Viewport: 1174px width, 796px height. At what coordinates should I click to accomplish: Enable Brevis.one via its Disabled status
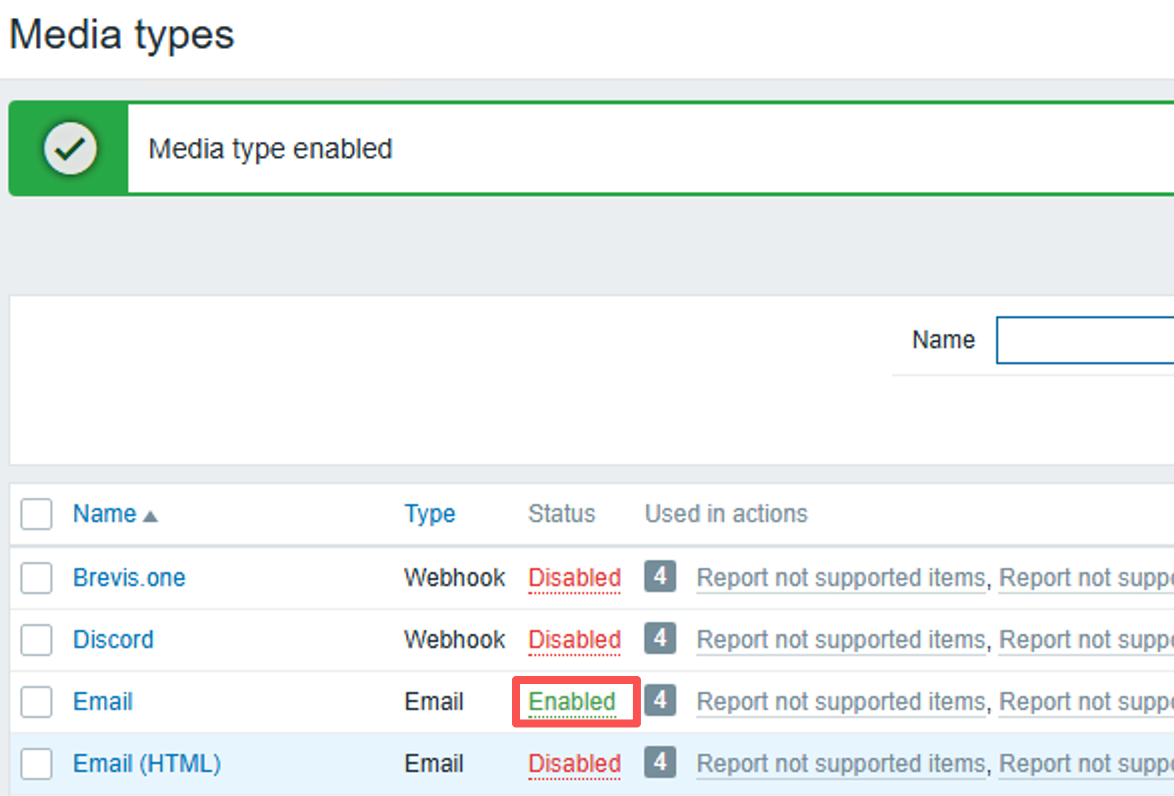pos(574,578)
